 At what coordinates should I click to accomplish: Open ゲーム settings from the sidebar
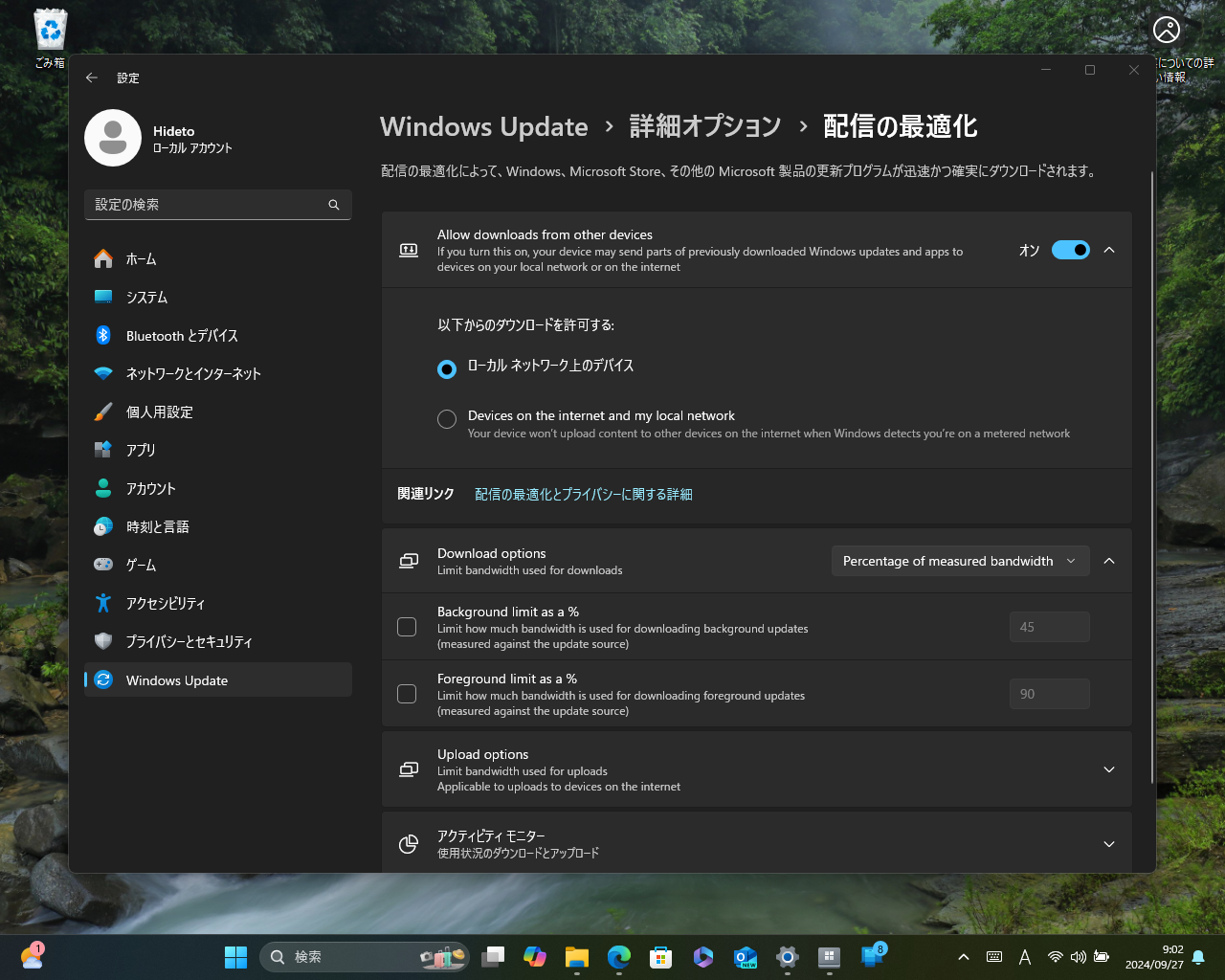144,565
